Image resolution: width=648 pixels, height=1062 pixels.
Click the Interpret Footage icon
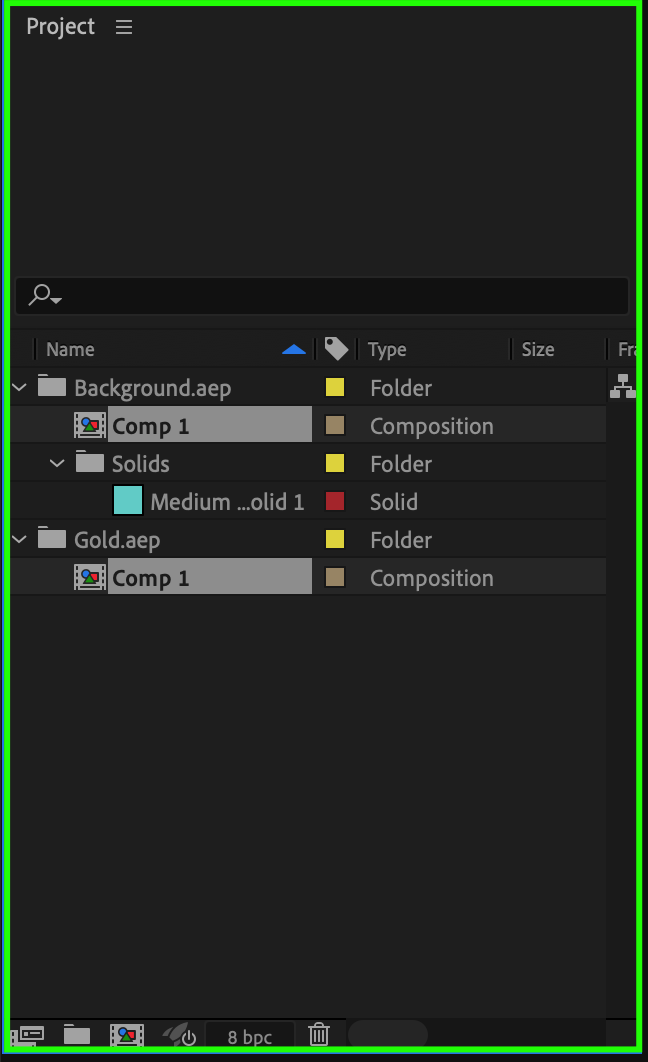click(x=30, y=1035)
